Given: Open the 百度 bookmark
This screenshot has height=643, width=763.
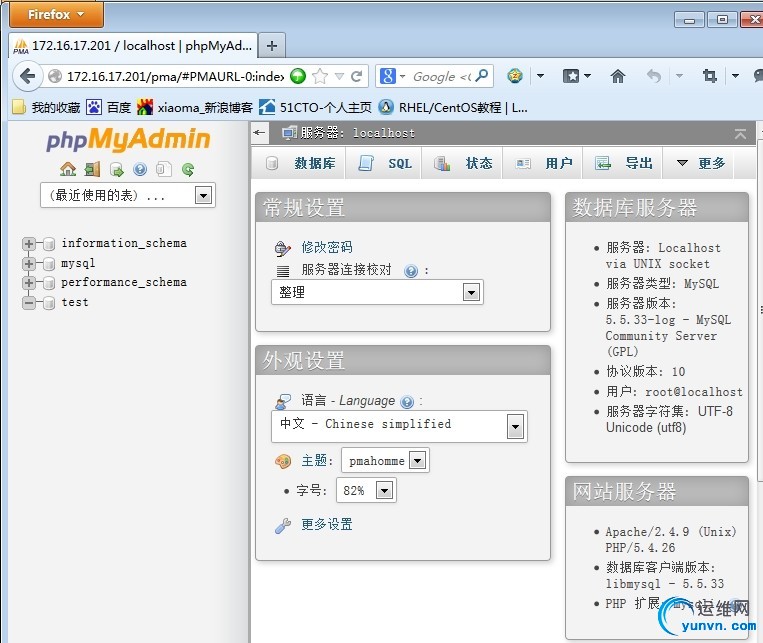Looking at the screenshot, I should coord(109,107).
